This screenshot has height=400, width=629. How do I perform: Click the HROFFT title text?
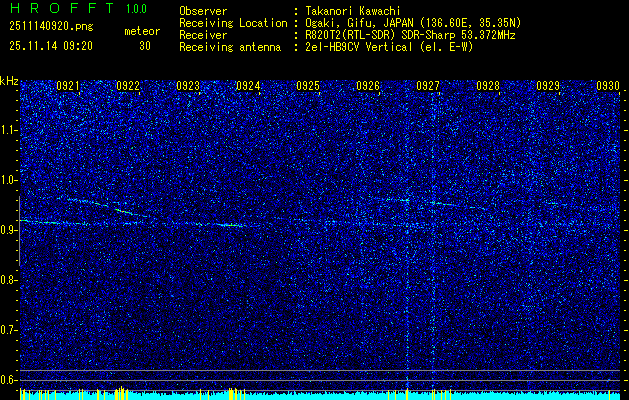[61, 8]
